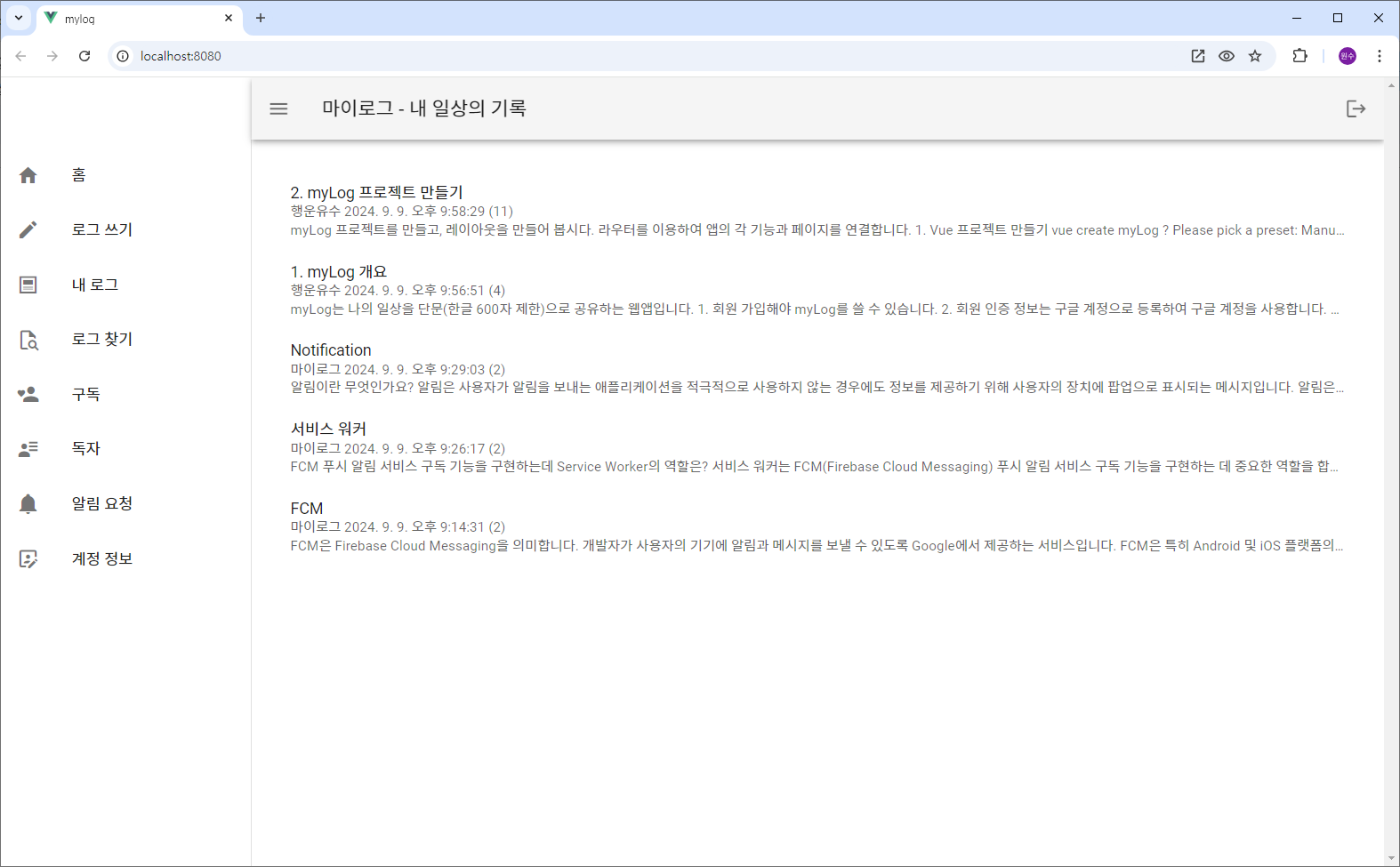Click the logout icon in app bar
The width and height of the screenshot is (1400, 867).
coord(1356,108)
